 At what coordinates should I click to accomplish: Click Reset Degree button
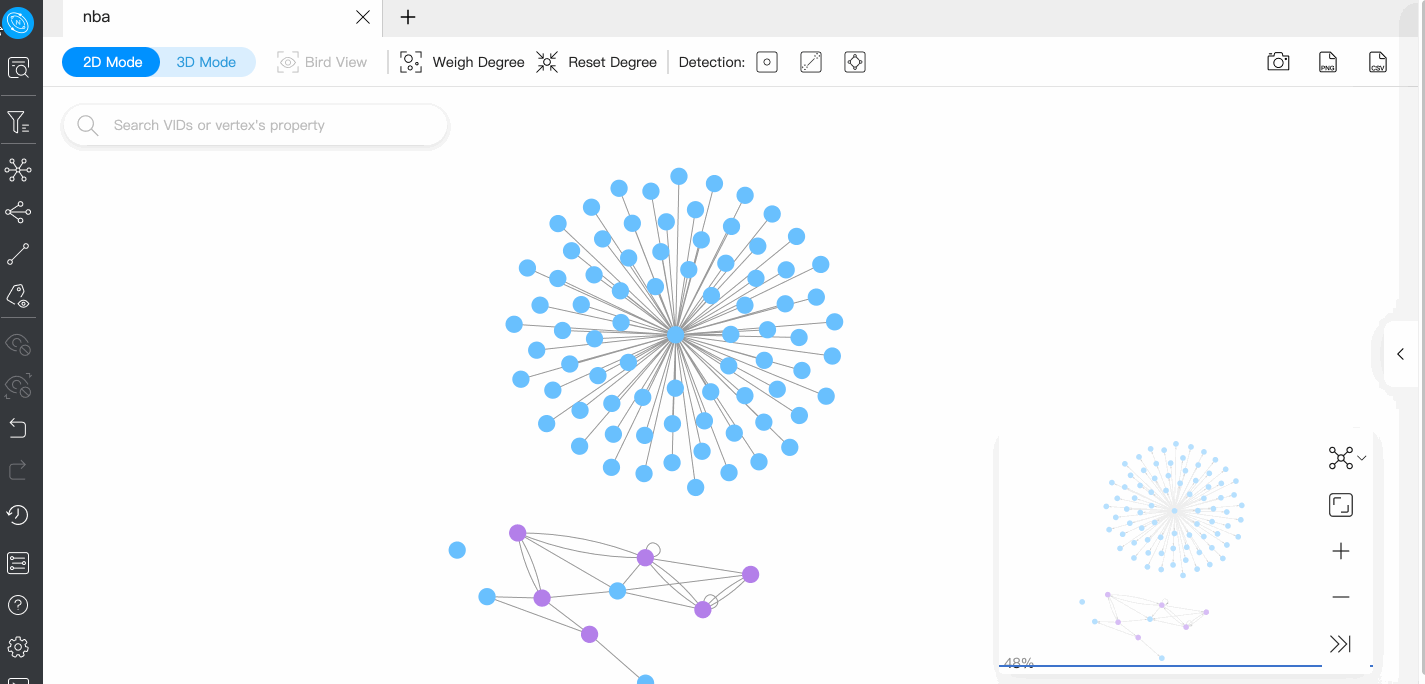tap(597, 62)
